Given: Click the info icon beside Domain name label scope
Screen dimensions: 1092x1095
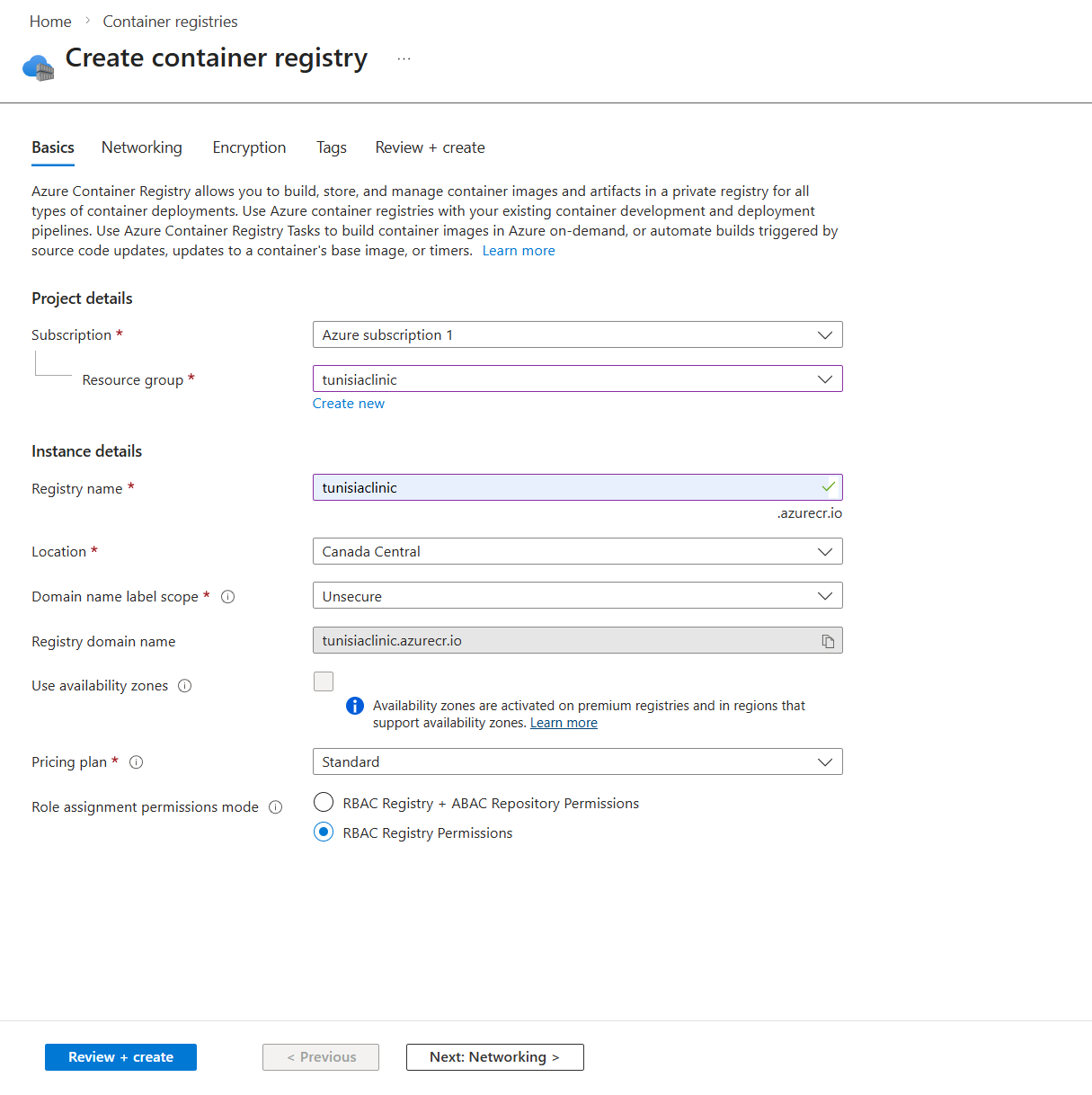Looking at the screenshot, I should [x=228, y=596].
